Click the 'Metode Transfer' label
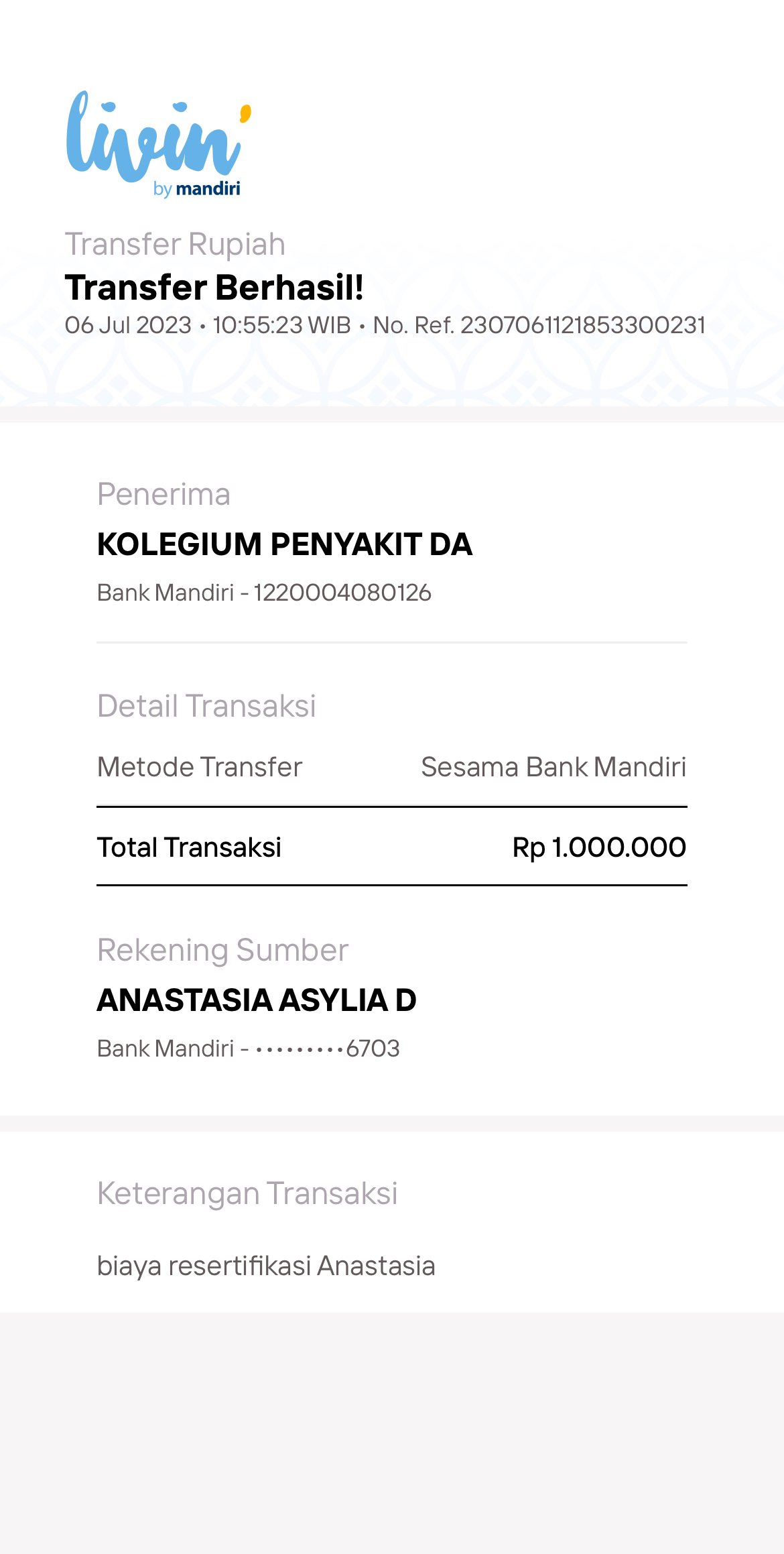Screen dimensions: 784x1554 point(200,767)
